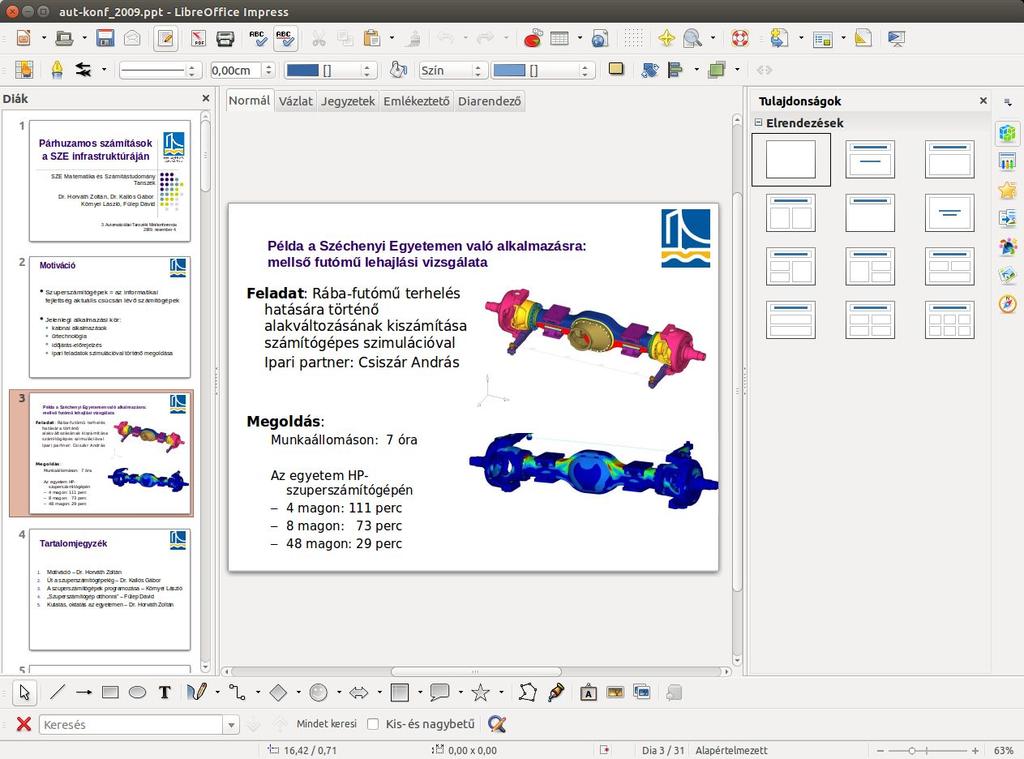Click the Save document icon

(105, 38)
